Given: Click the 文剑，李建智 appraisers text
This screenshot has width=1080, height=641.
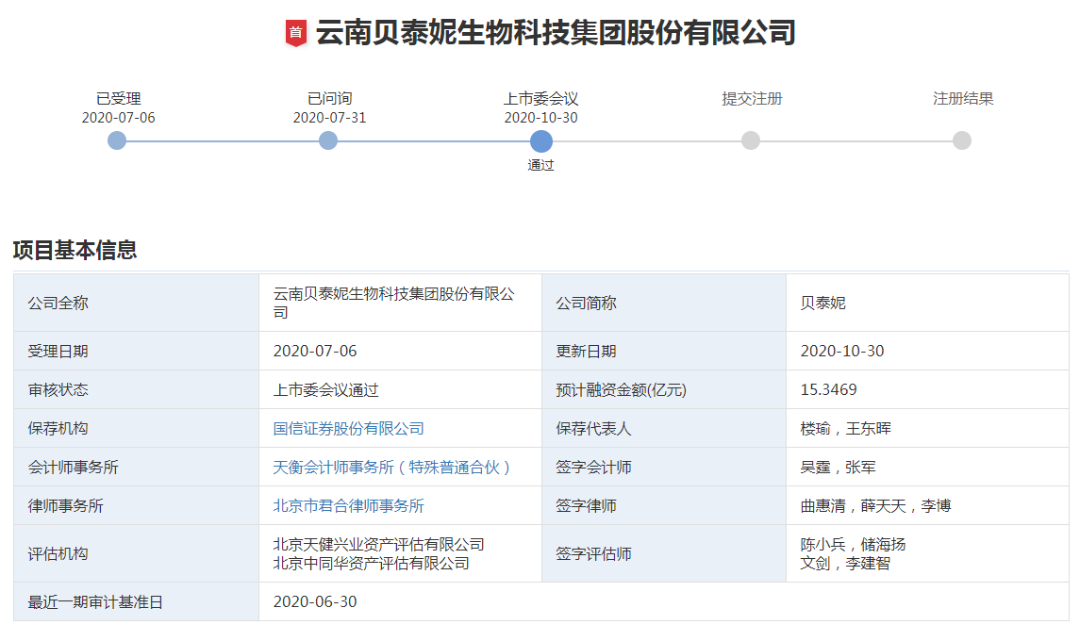Looking at the screenshot, I should coord(845,563).
